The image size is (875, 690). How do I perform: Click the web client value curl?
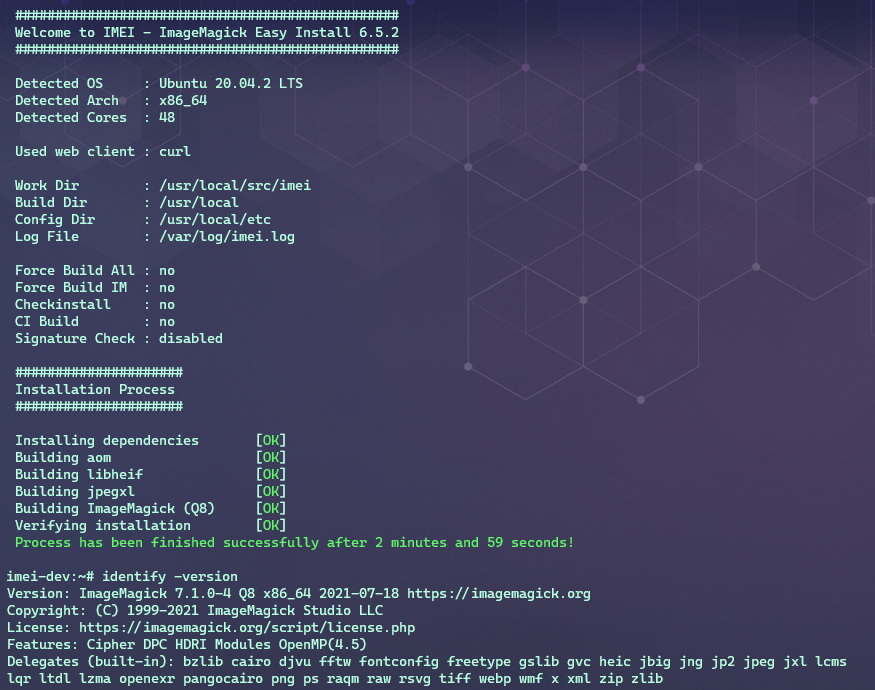175,151
